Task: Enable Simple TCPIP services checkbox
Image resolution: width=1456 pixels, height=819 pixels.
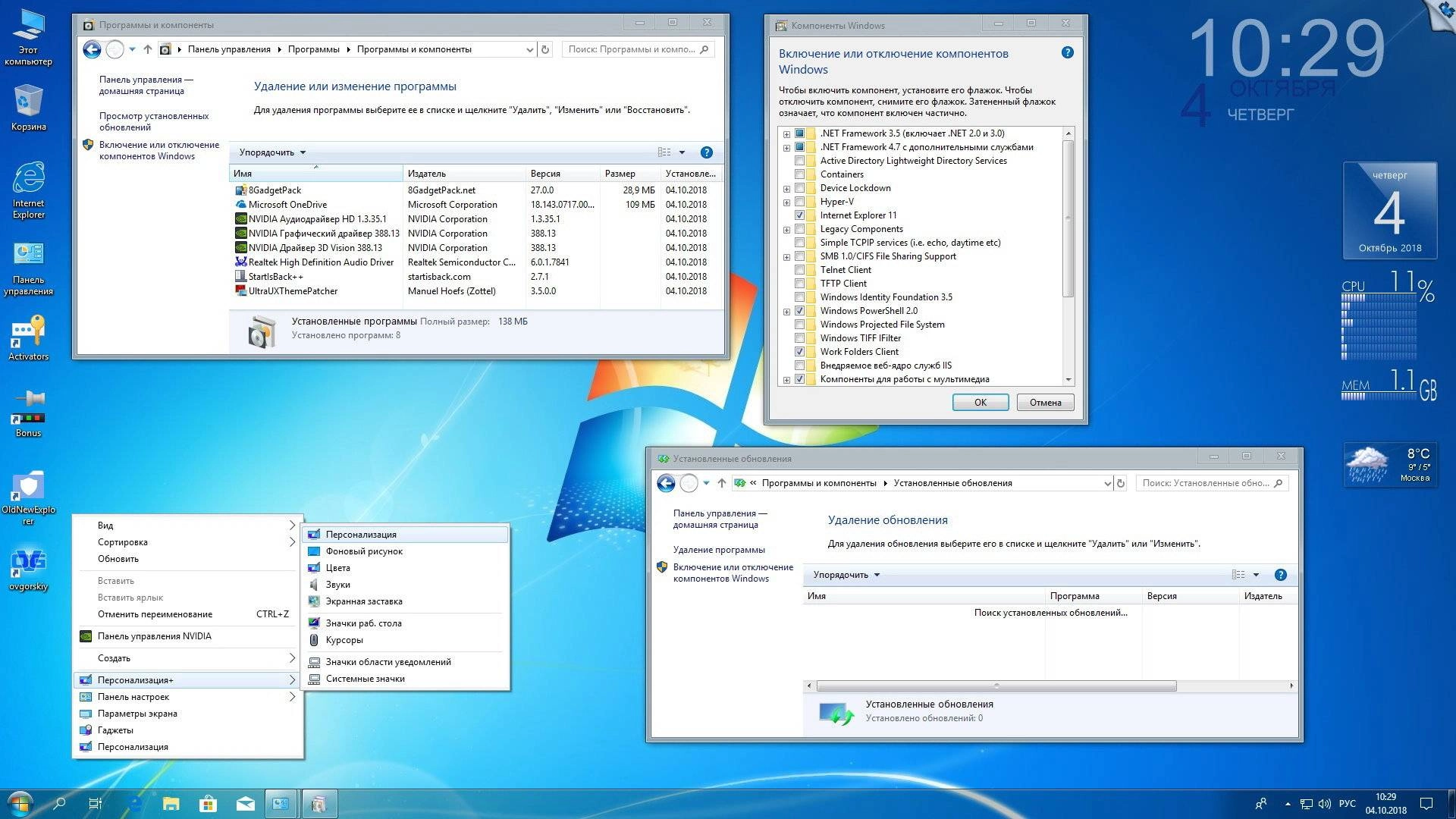Action: (799, 243)
